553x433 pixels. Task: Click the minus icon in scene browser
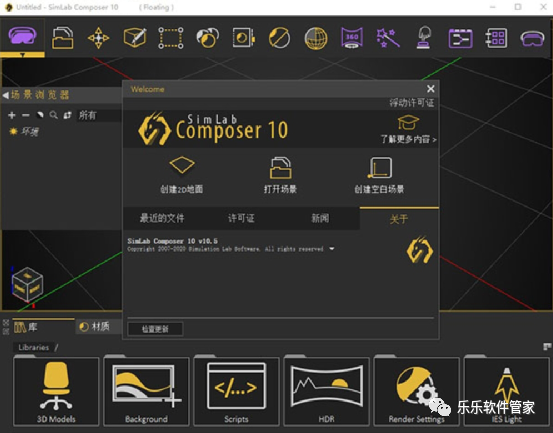[26, 115]
